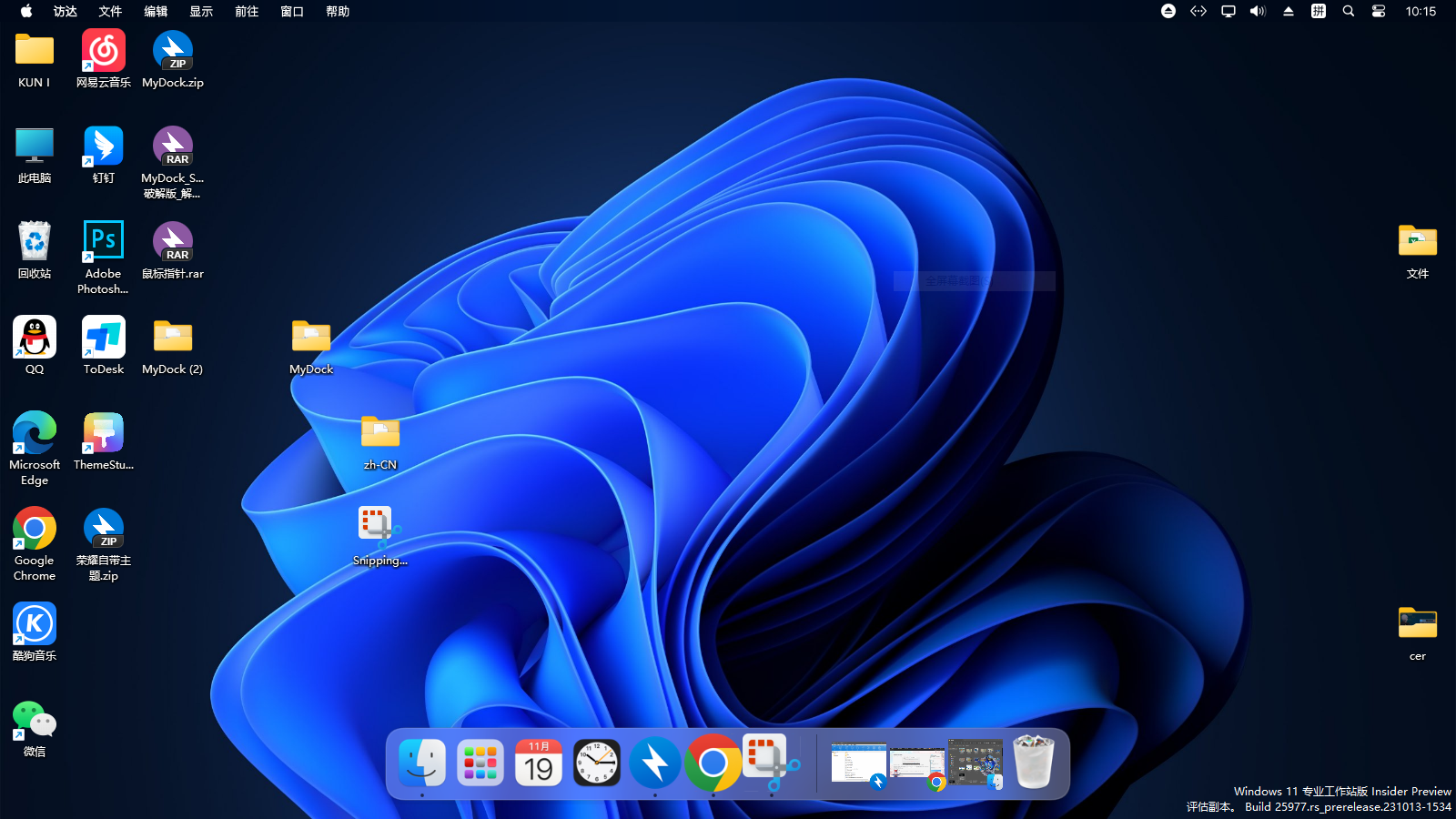Screen dimensions: 1456x819
Task: Open the 文件 menu in menu bar
Action: tap(110, 12)
